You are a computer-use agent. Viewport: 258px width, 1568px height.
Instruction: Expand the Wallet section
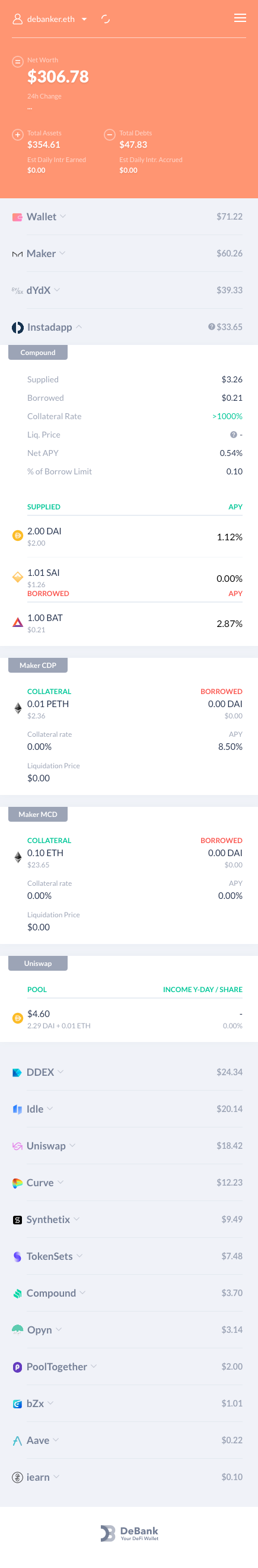point(129,217)
